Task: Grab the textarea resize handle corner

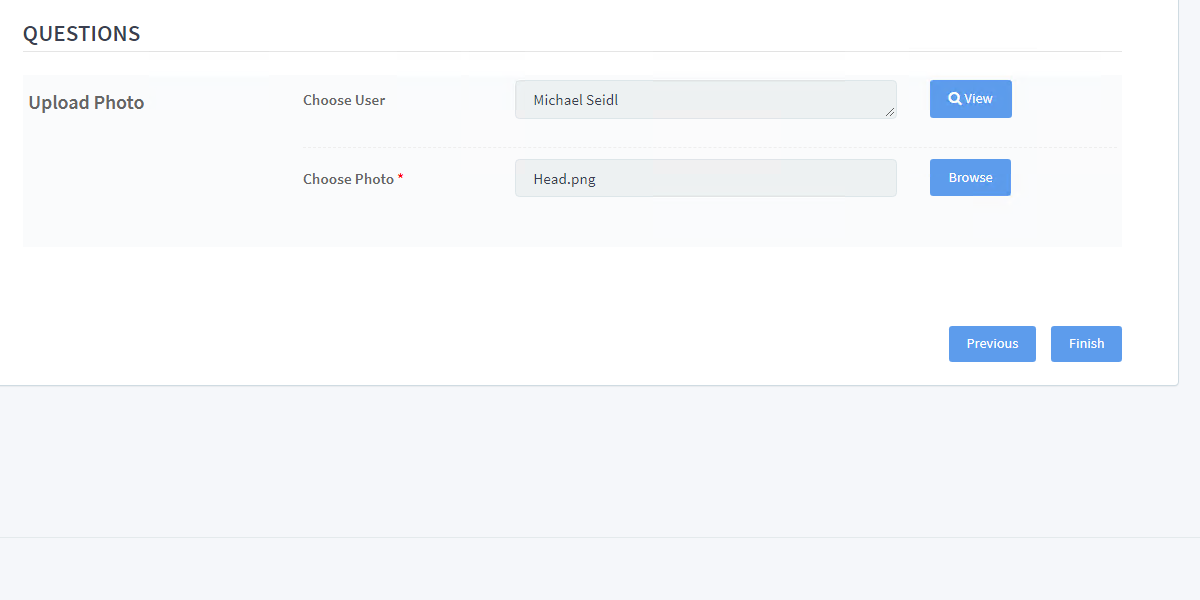Action: point(890,112)
